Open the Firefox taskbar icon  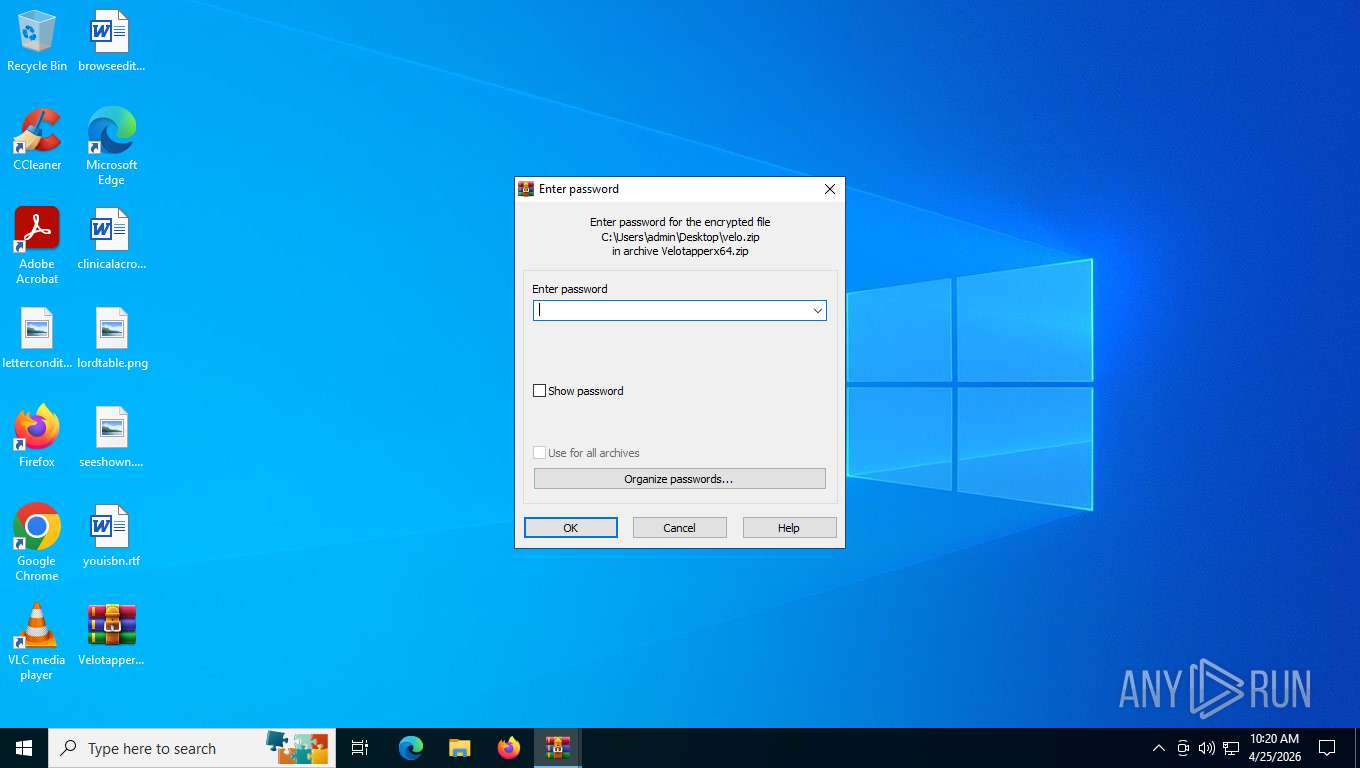pos(509,748)
